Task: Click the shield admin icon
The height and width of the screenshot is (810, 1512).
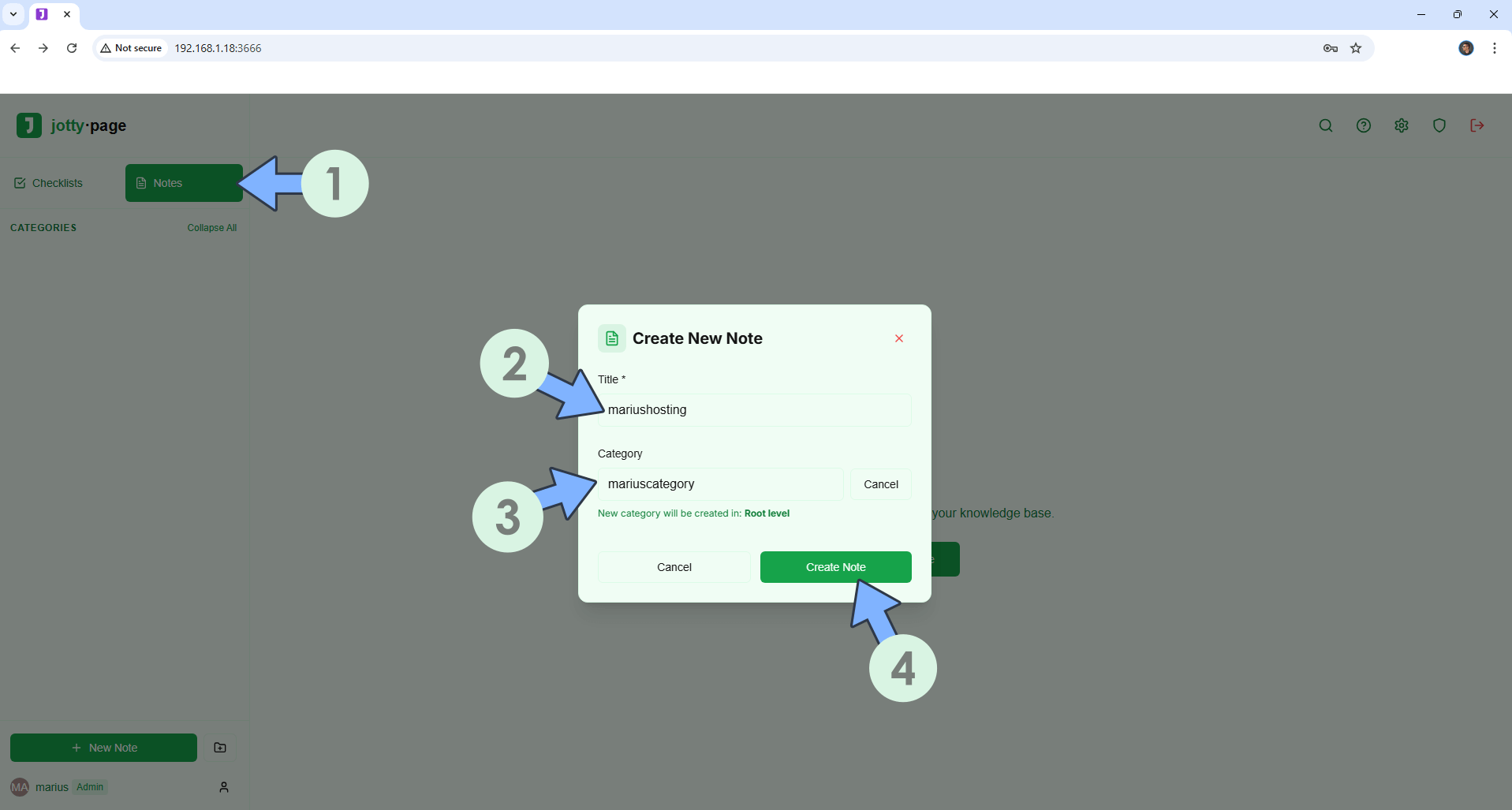Action: click(1439, 125)
